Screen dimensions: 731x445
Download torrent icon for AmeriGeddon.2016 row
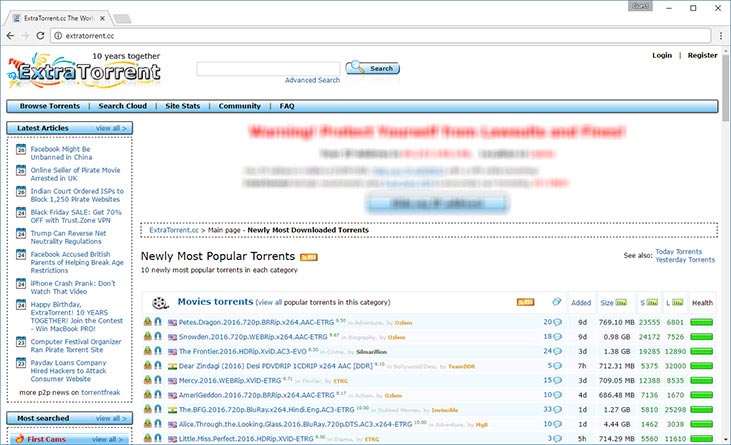click(148, 394)
